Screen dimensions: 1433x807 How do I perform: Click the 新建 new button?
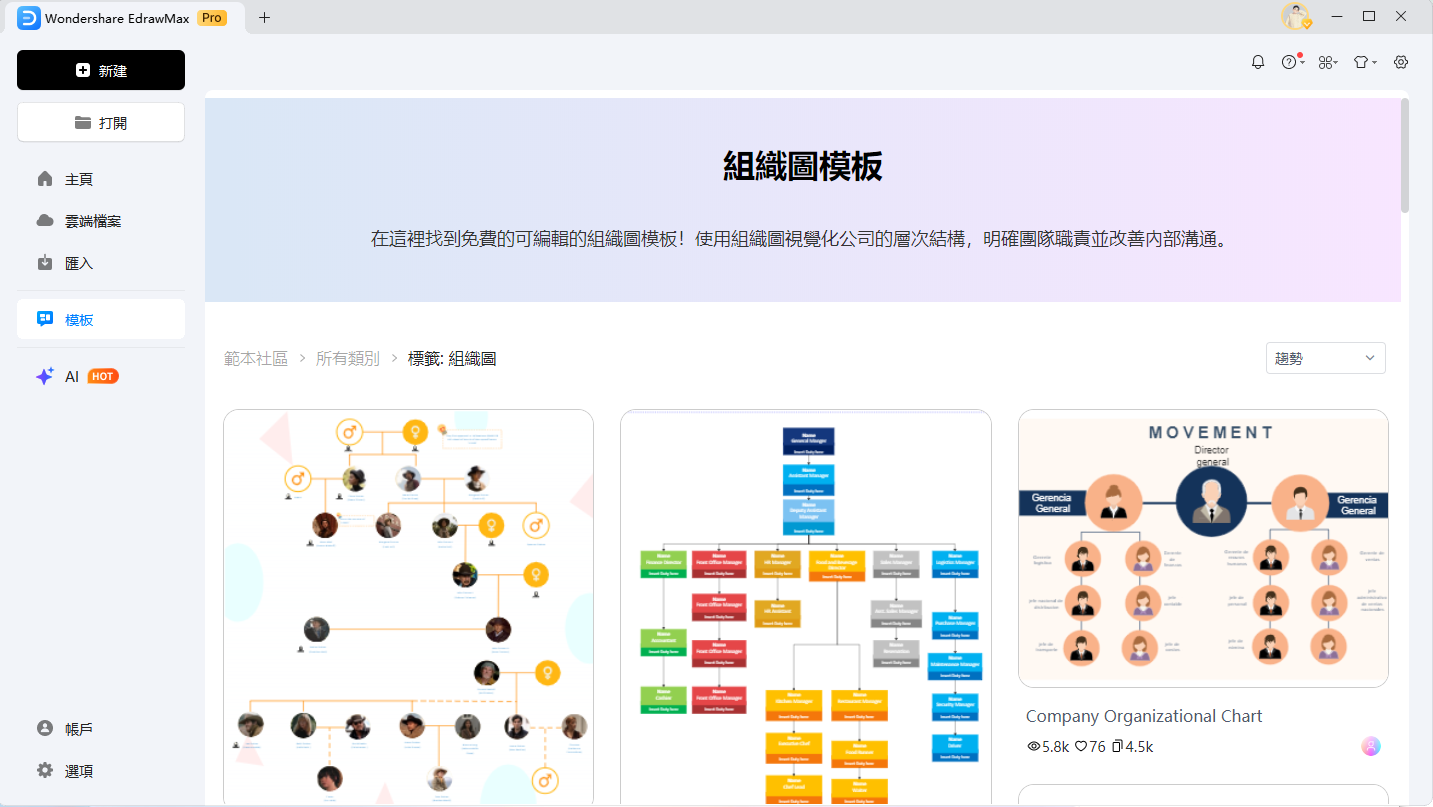click(x=101, y=70)
